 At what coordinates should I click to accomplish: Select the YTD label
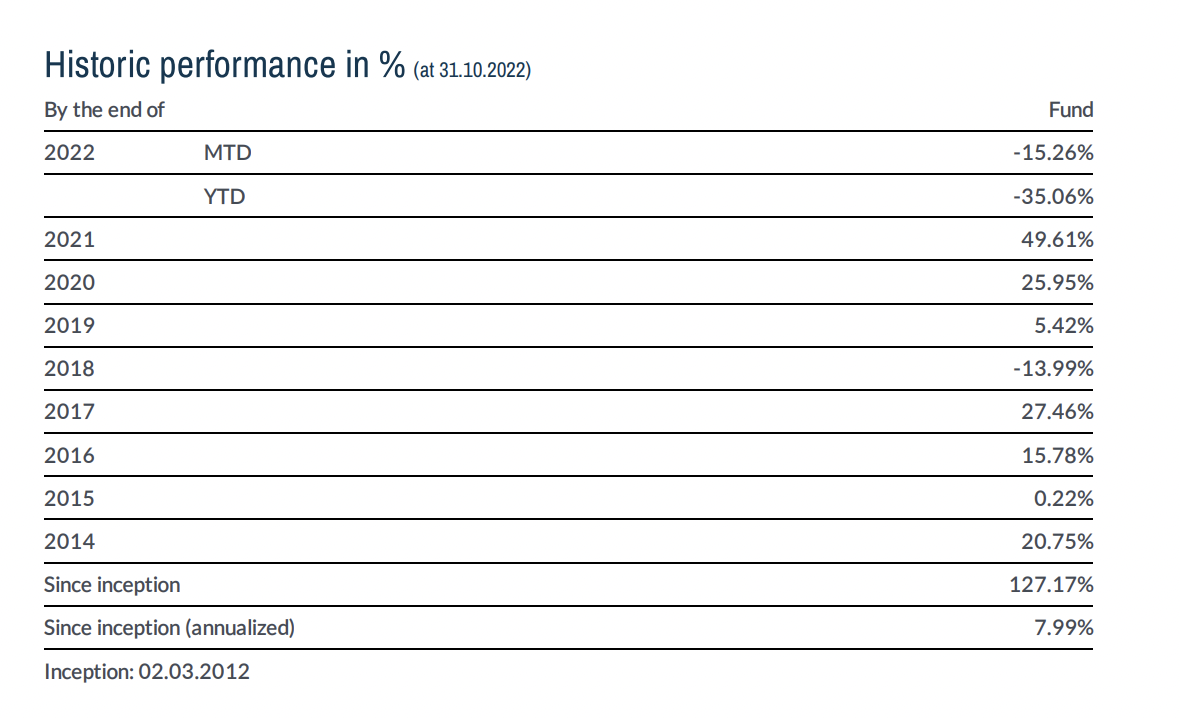[x=224, y=196]
